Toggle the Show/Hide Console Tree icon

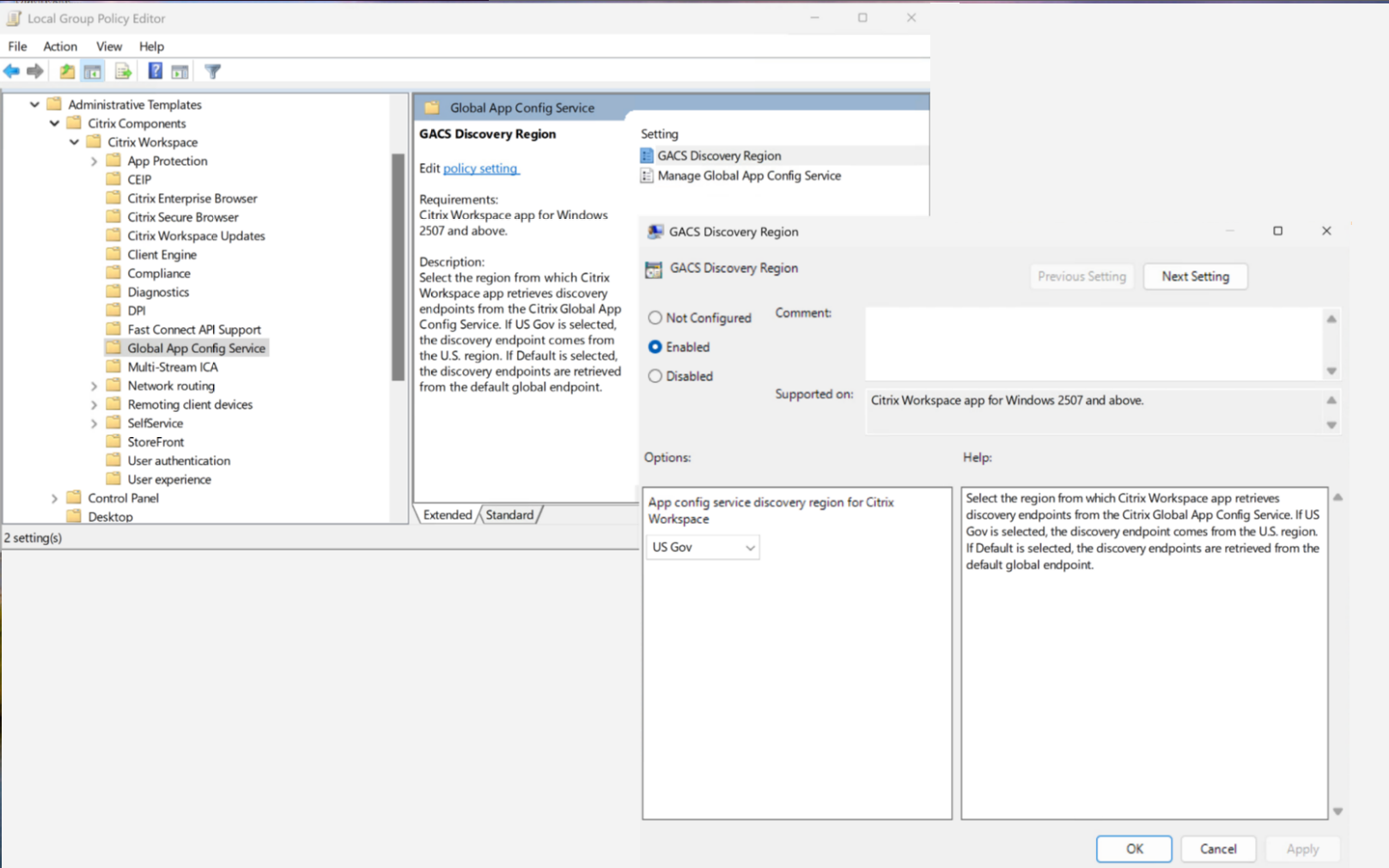coord(93,71)
